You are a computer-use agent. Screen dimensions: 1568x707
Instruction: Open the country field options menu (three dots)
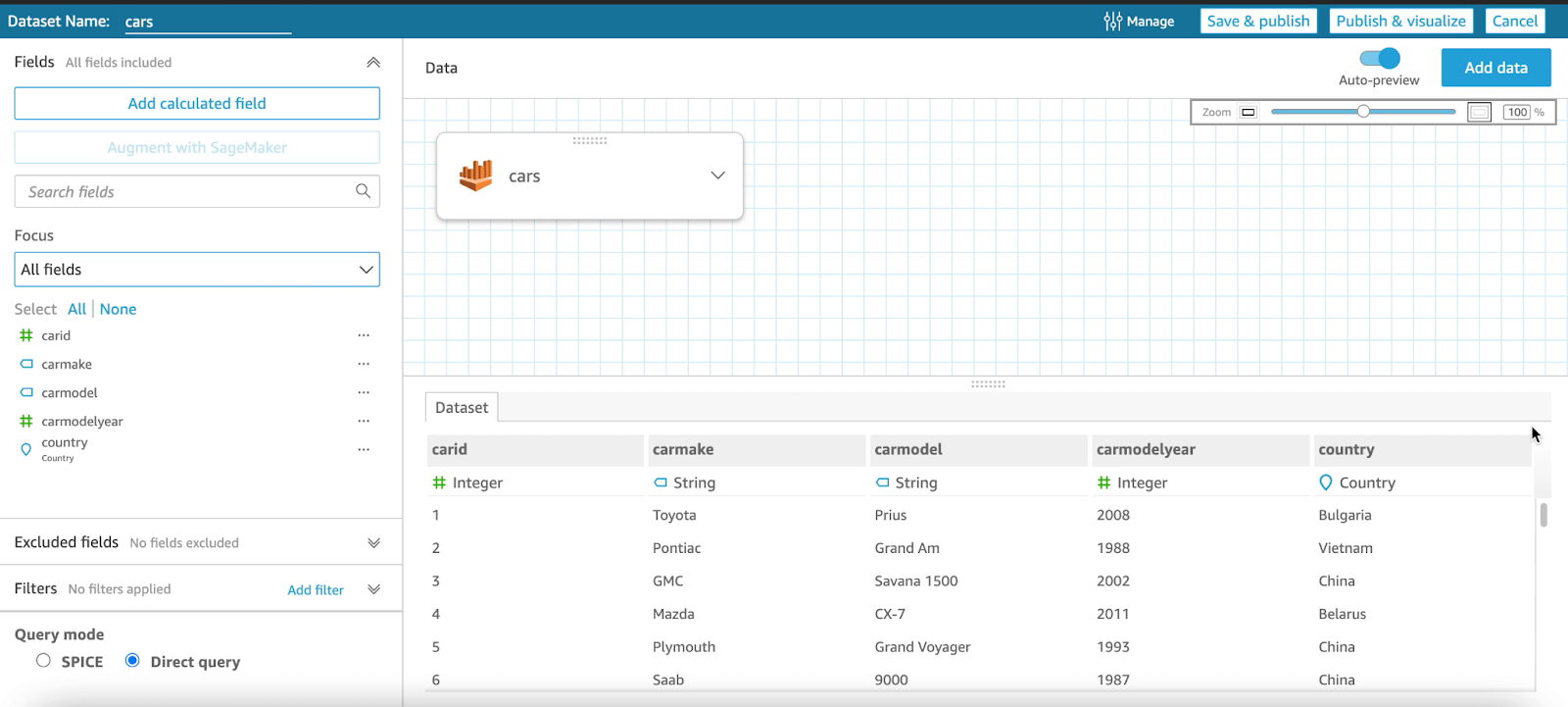pos(364,449)
